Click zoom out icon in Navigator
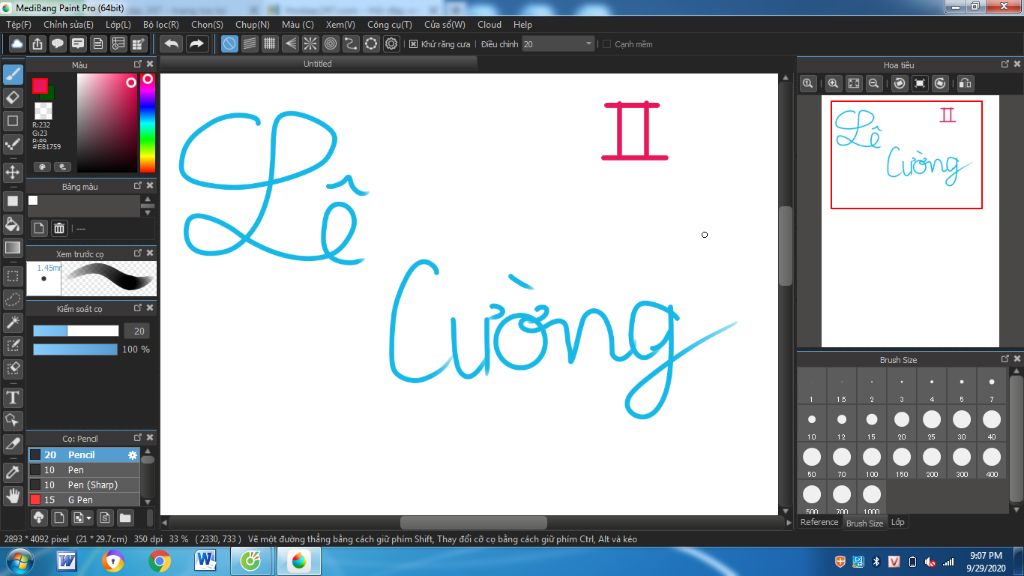The width and height of the screenshot is (1024, 576). (x=874, y=84)
